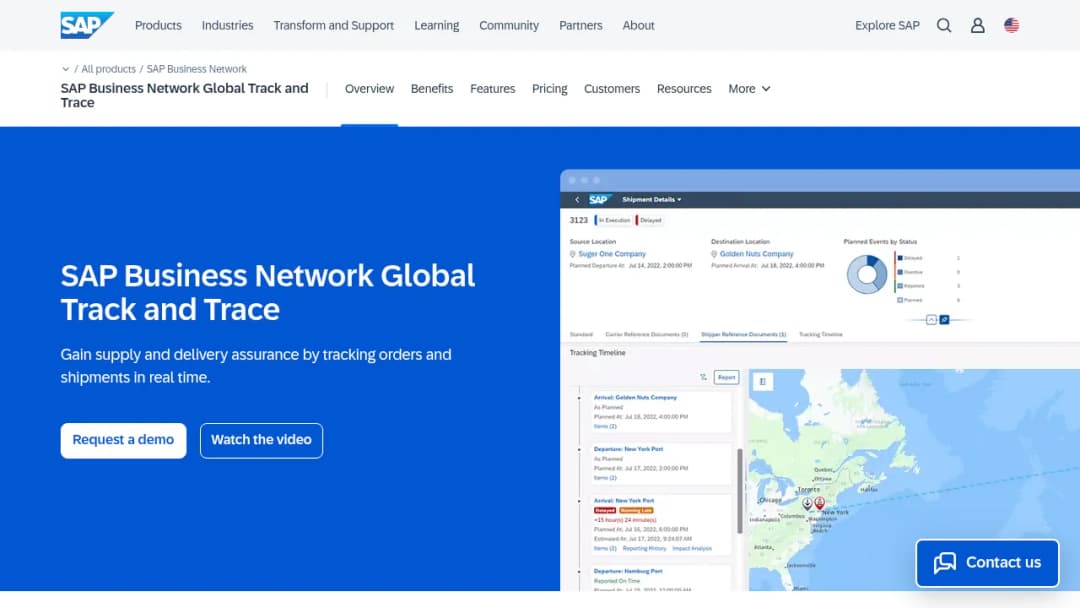Switch to the Overview tab

tap(369, 89)
